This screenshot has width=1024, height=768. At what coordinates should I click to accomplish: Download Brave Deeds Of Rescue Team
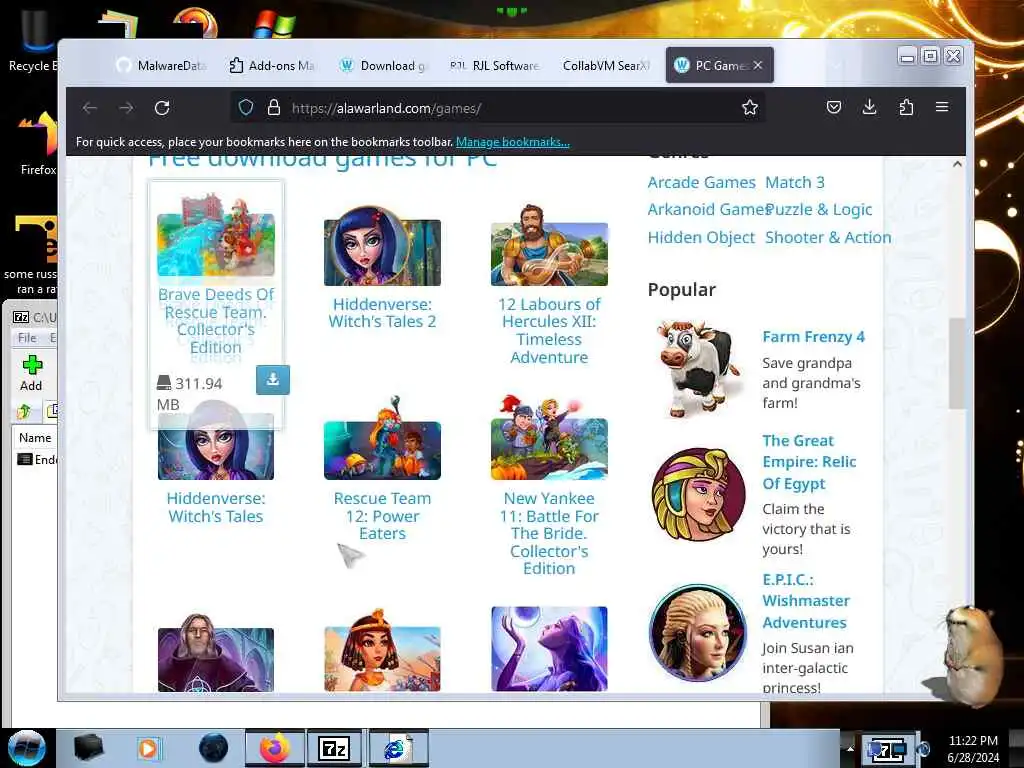click(273, 379)
